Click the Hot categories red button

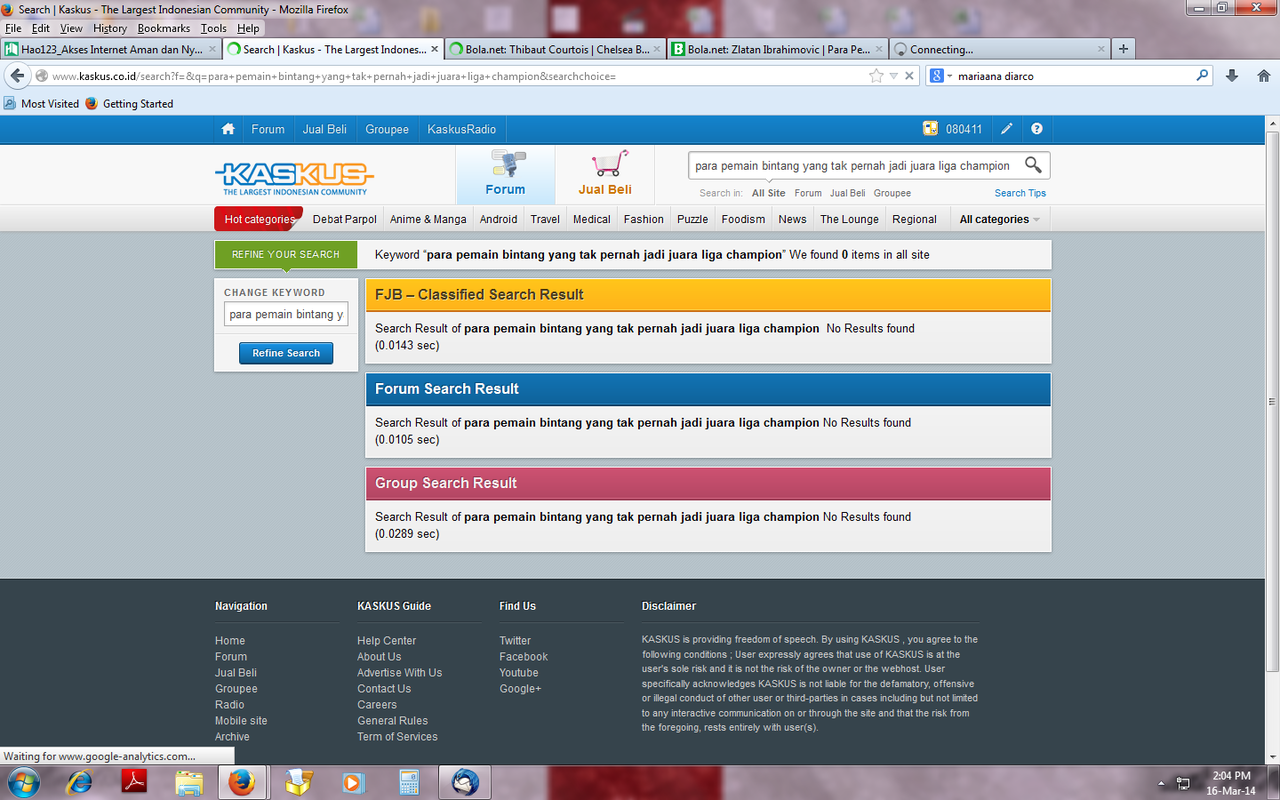[258, 219]
